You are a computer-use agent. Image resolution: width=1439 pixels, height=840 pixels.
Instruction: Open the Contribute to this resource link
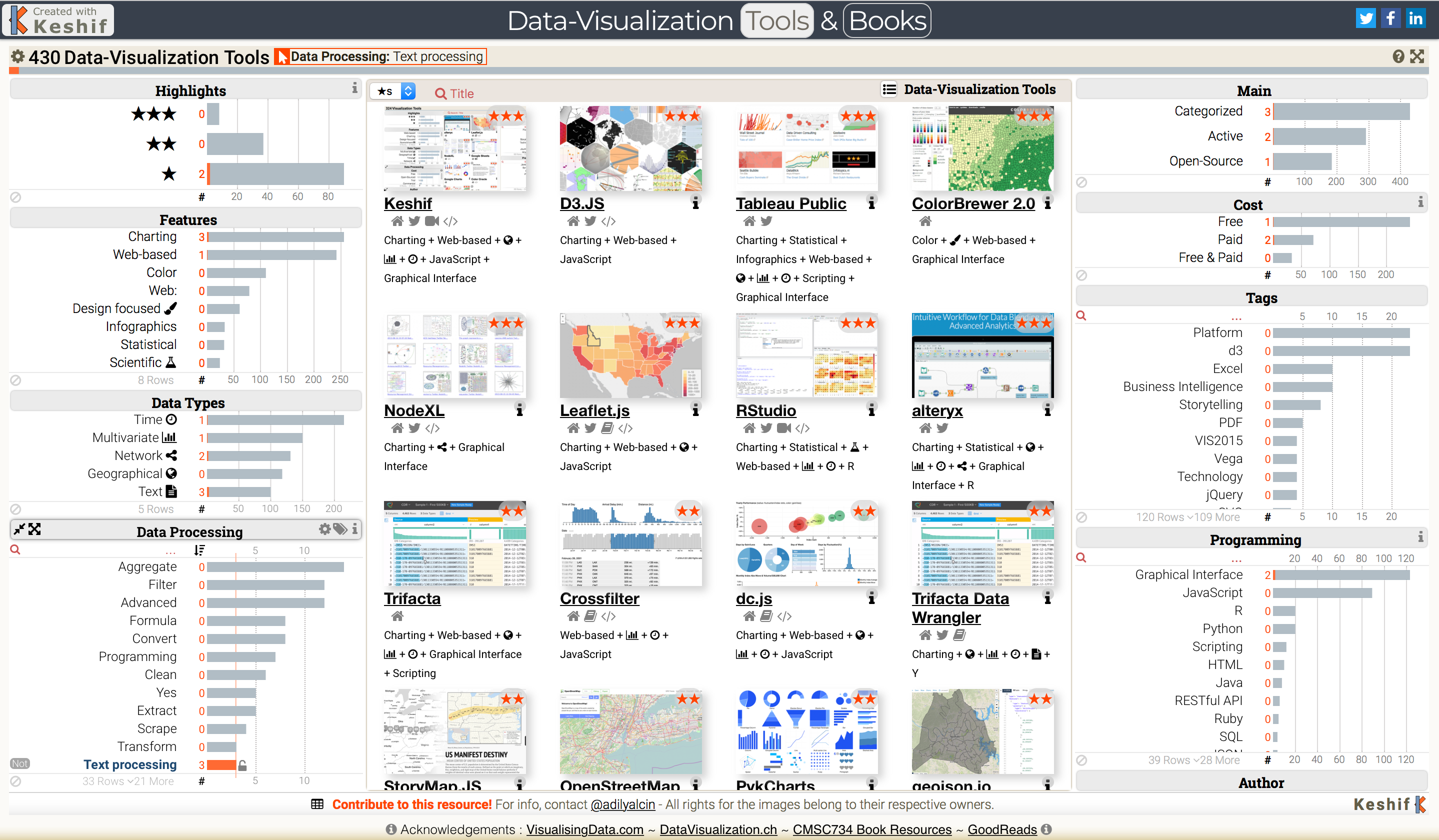pyautogui.click(x=411, y=804)
